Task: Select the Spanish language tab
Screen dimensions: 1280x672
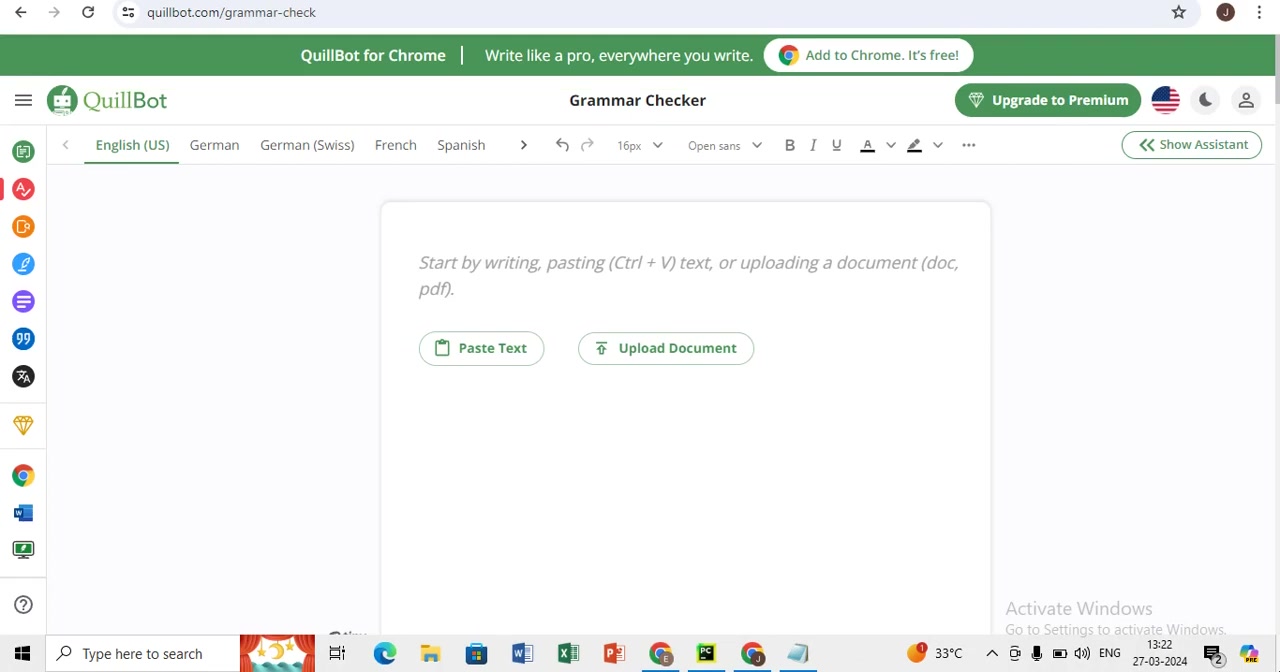Action: tap(461, 145)
